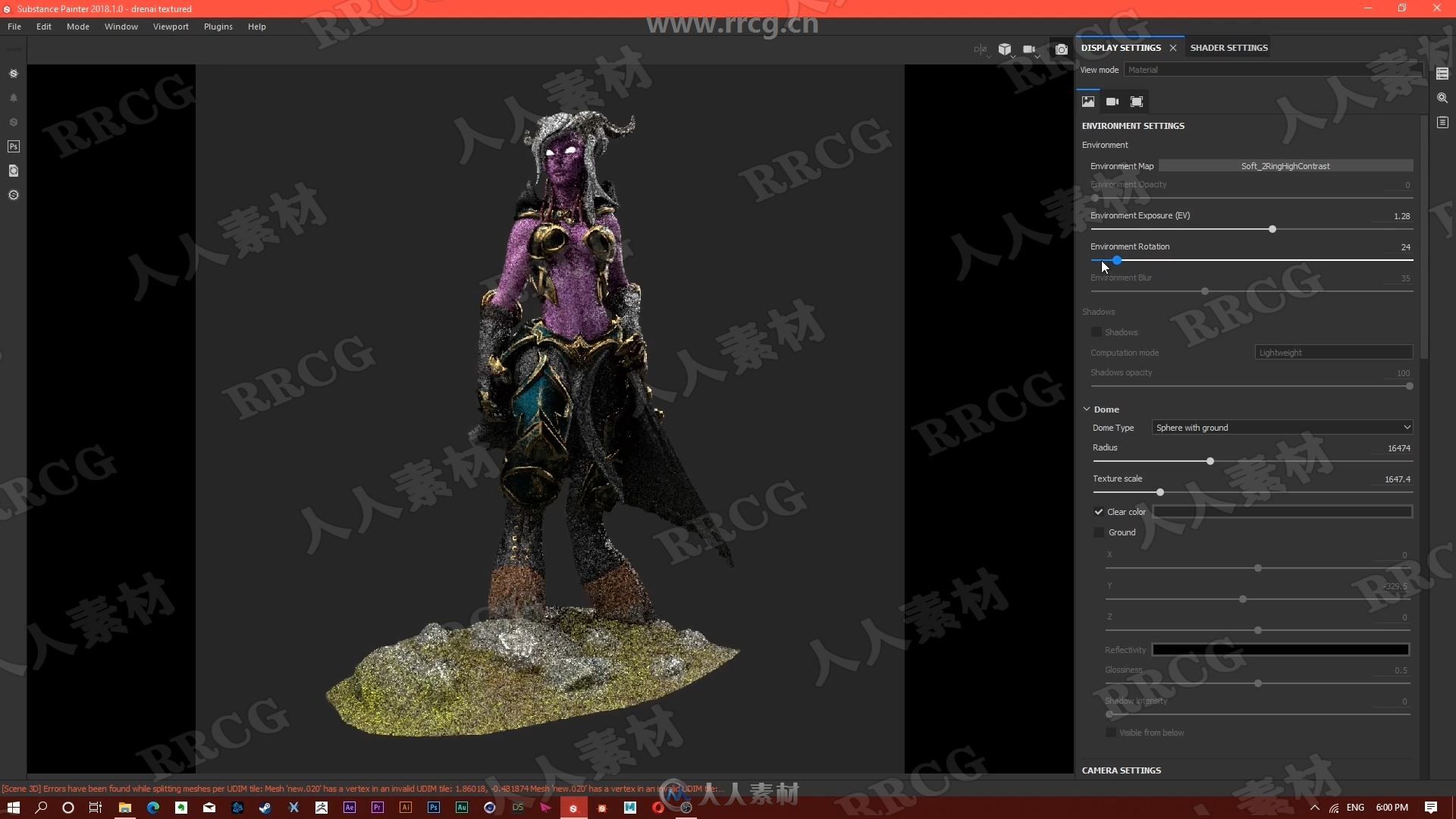Close the Display Settings tab
Screen dimensions: 1456x819
1173,48
